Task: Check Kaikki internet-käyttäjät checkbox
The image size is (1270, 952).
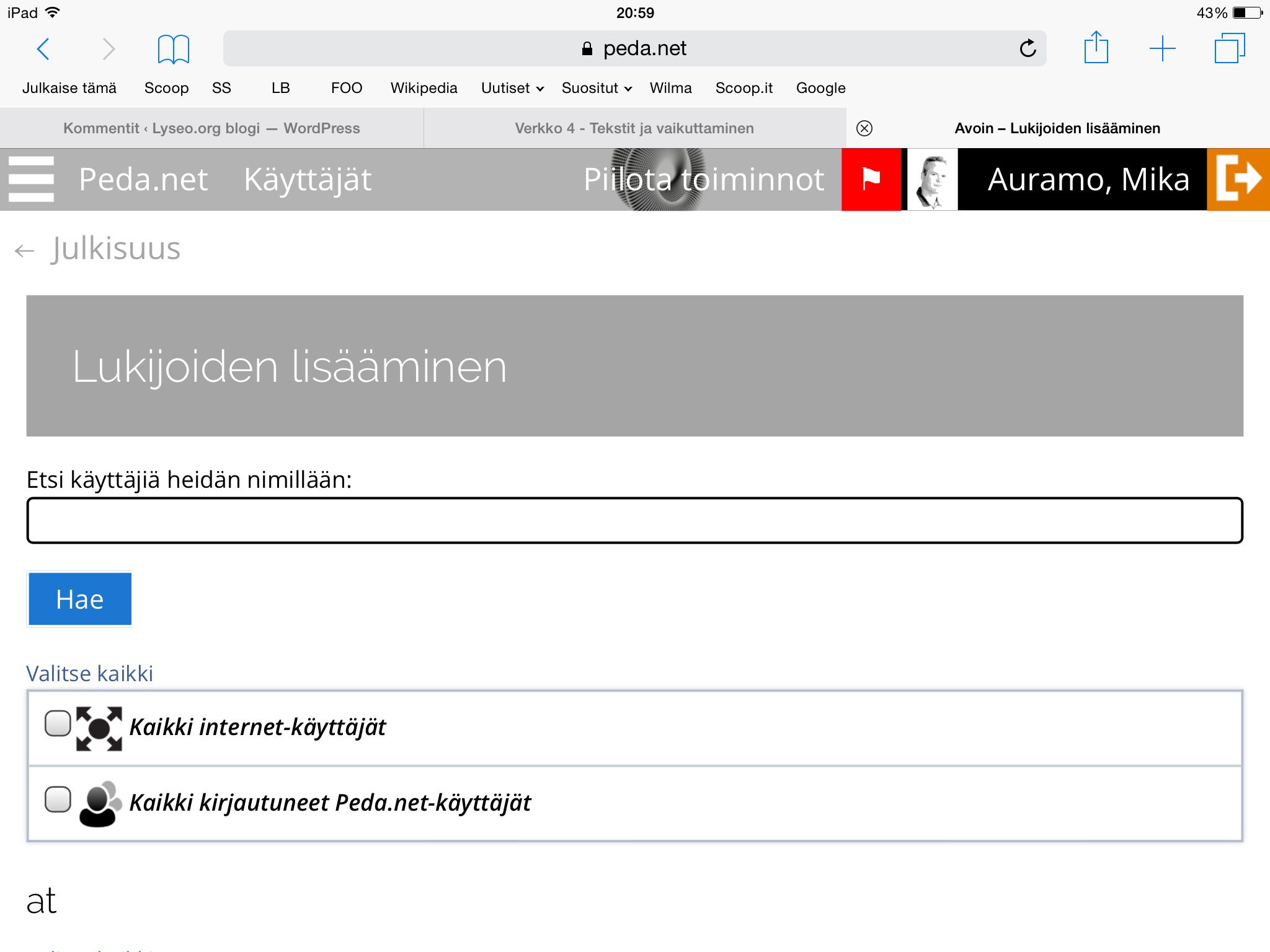Action: coord(58,723)
